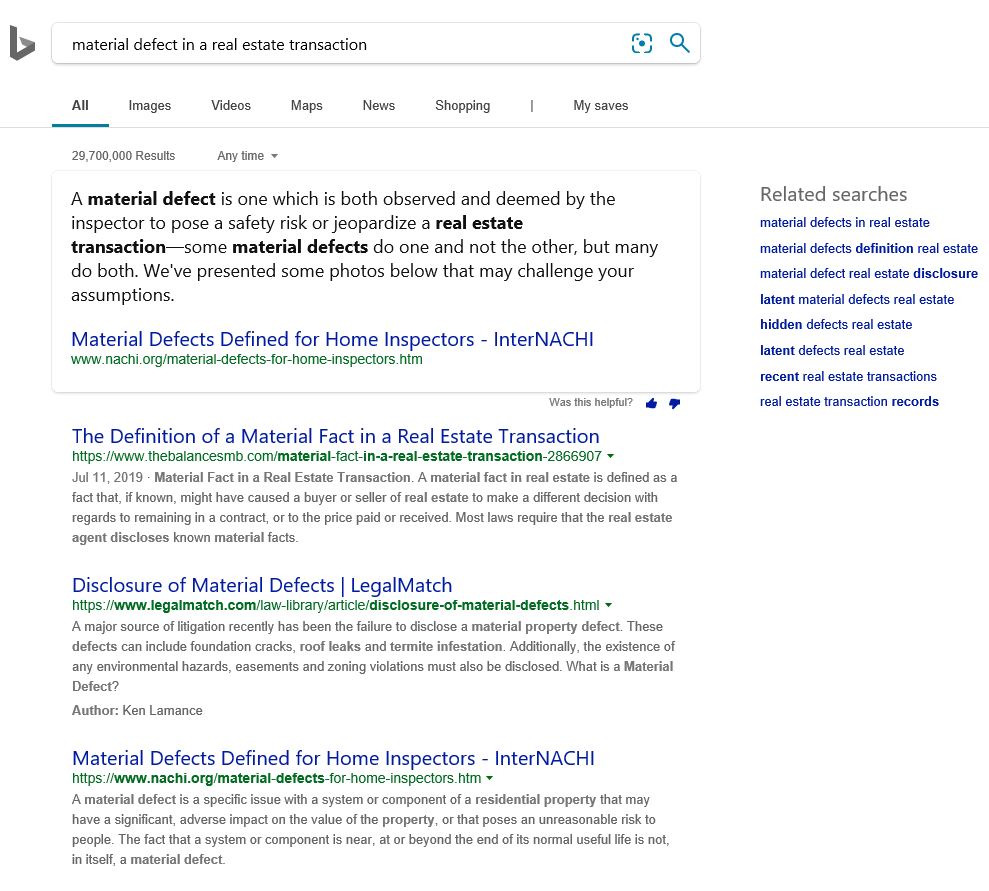Open dropdown arrow beside legalmatch URL
989x891 pixels.
pos(609,605)
